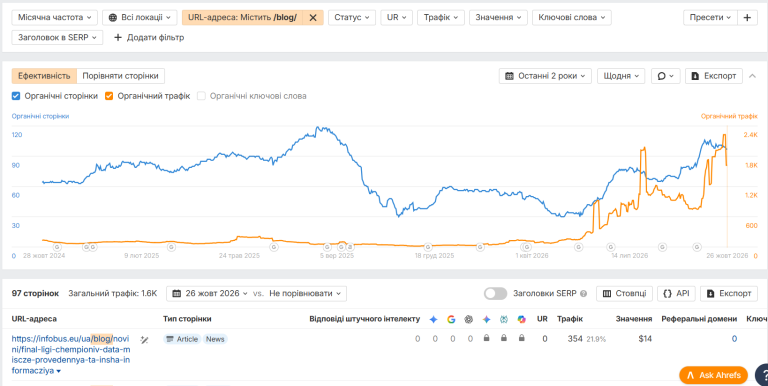
Task: Open the infobus.eu blog article link
Action: 71,355
